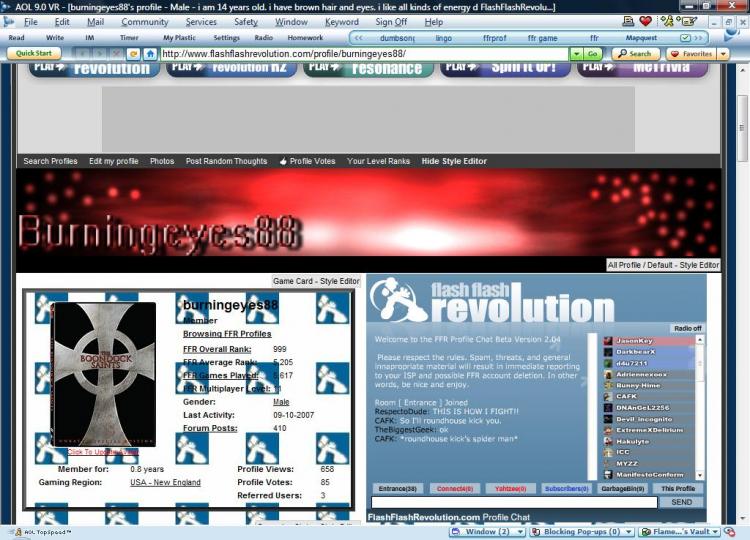Click the AOL logo icon in menu bar
Screen dimensions: 750x540
9,22
